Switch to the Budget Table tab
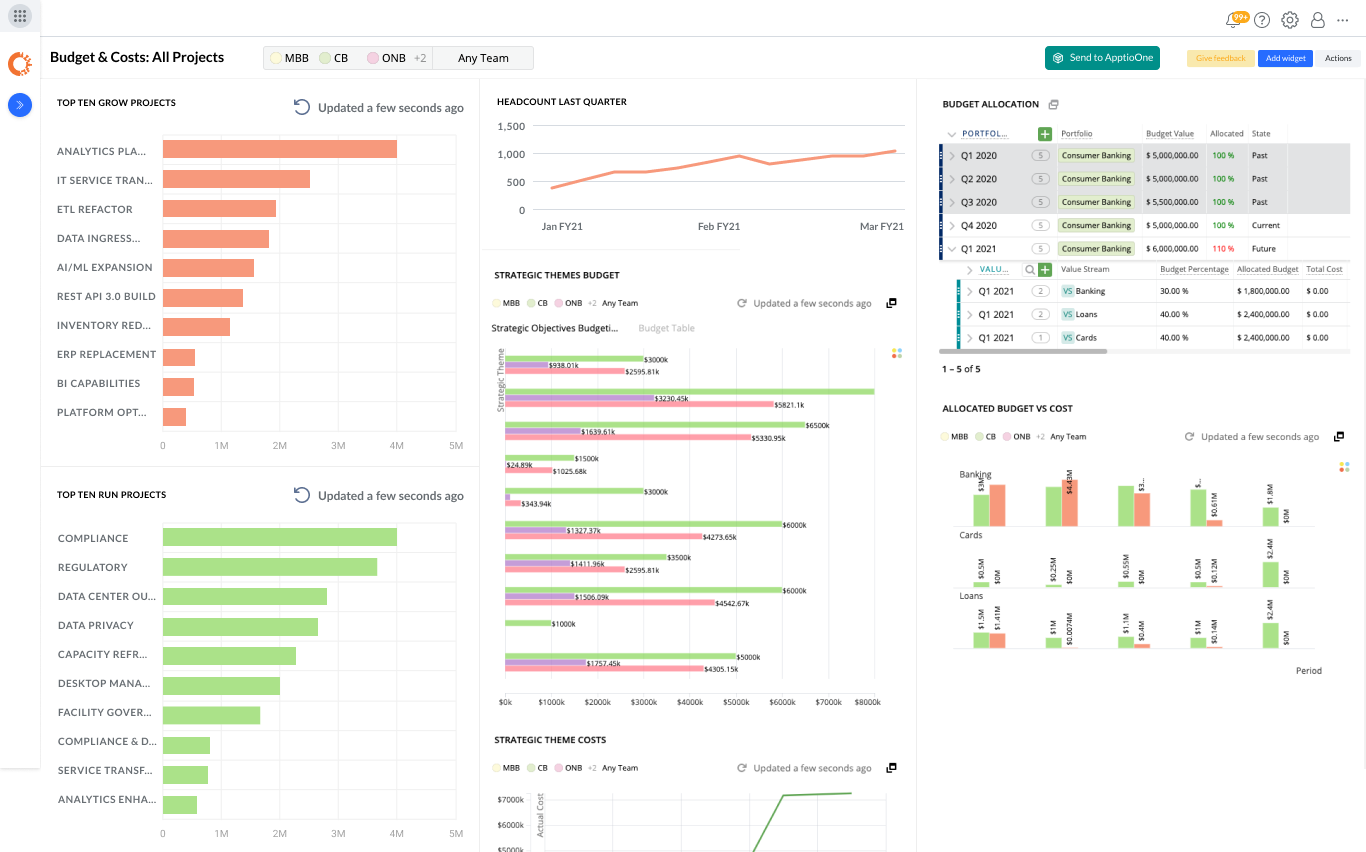The image size is (1366, 852). [666, 328]
